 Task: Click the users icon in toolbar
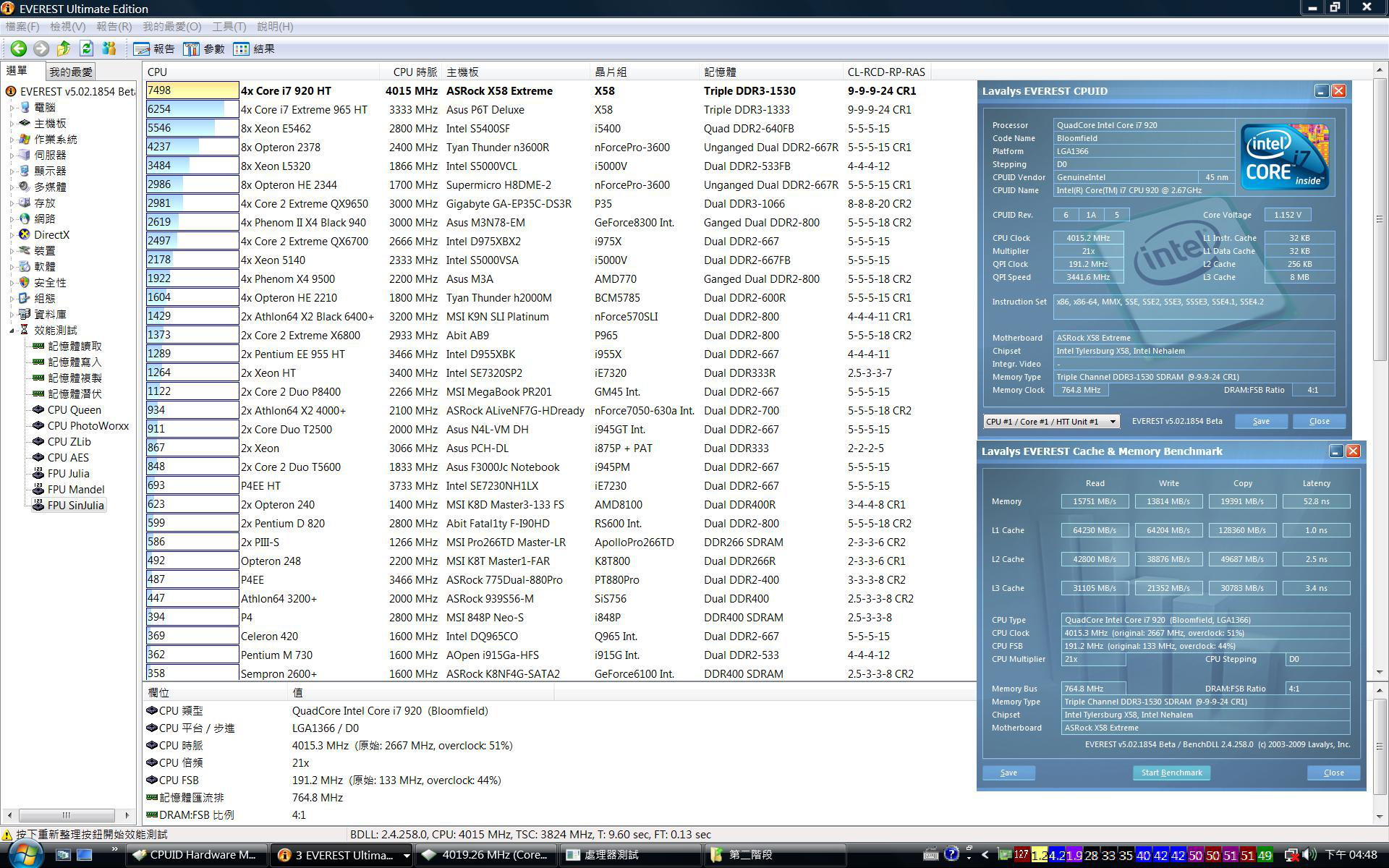pos(109,48)
